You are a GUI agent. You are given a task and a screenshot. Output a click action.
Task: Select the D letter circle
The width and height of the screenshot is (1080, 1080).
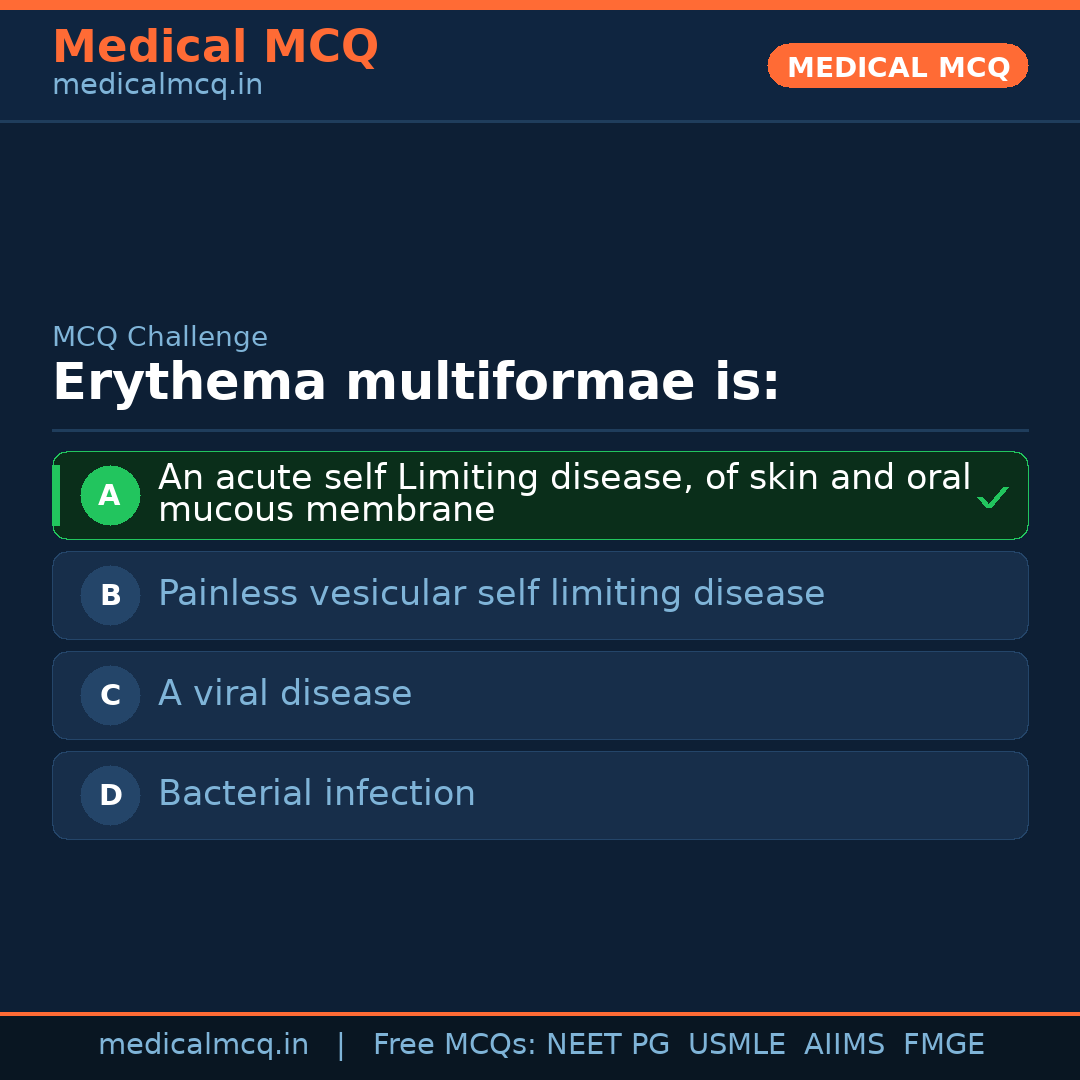(x=110, y=796)
